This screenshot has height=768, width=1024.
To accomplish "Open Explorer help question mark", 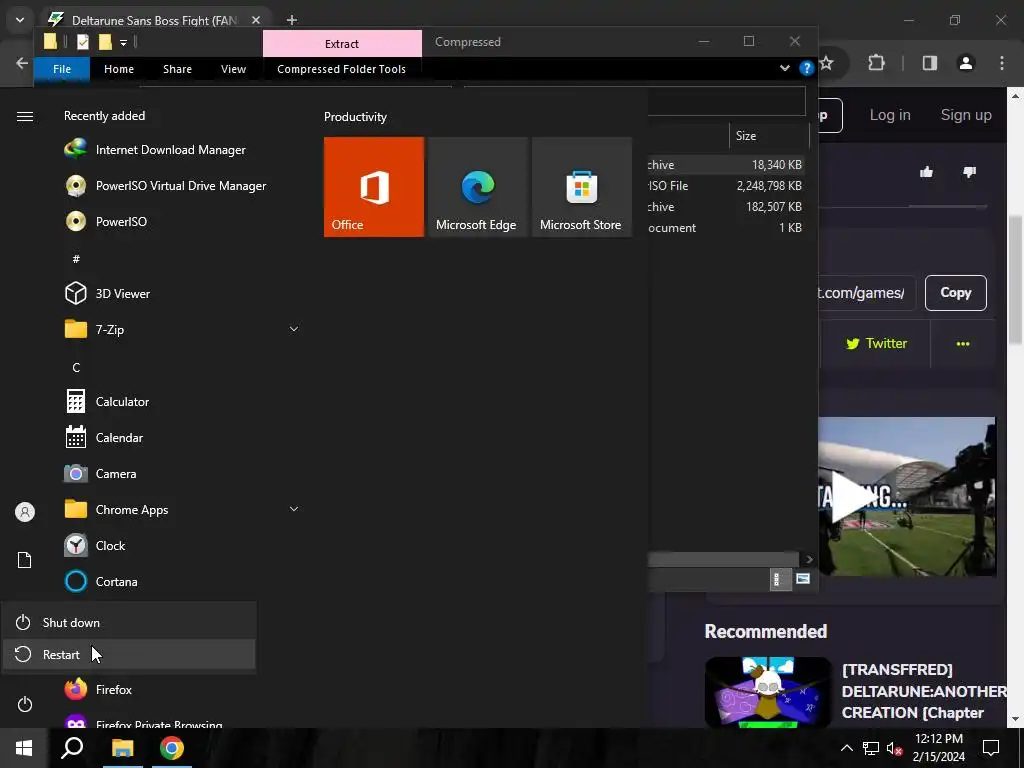I will coord(807,68).
